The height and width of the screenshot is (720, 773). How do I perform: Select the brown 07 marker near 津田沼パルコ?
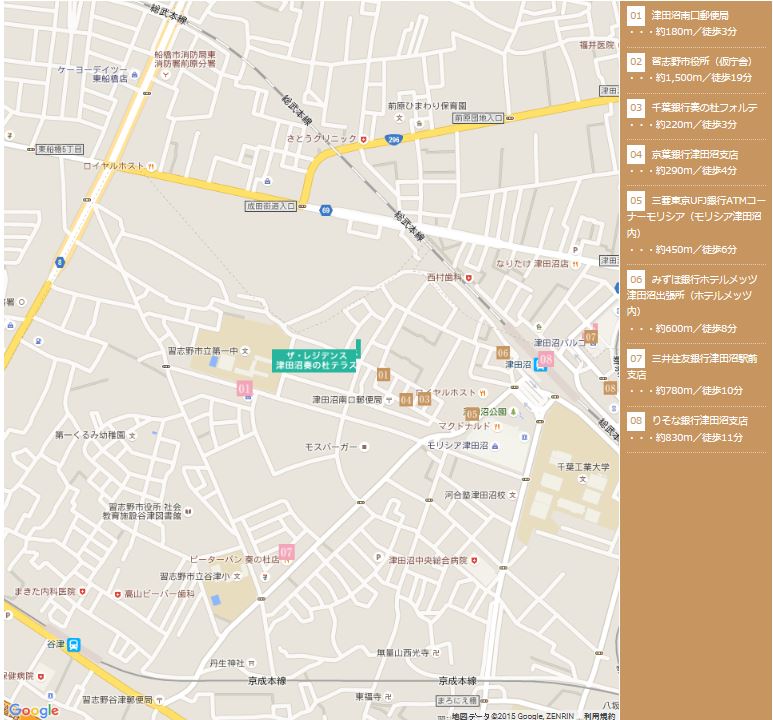point(590,337)
